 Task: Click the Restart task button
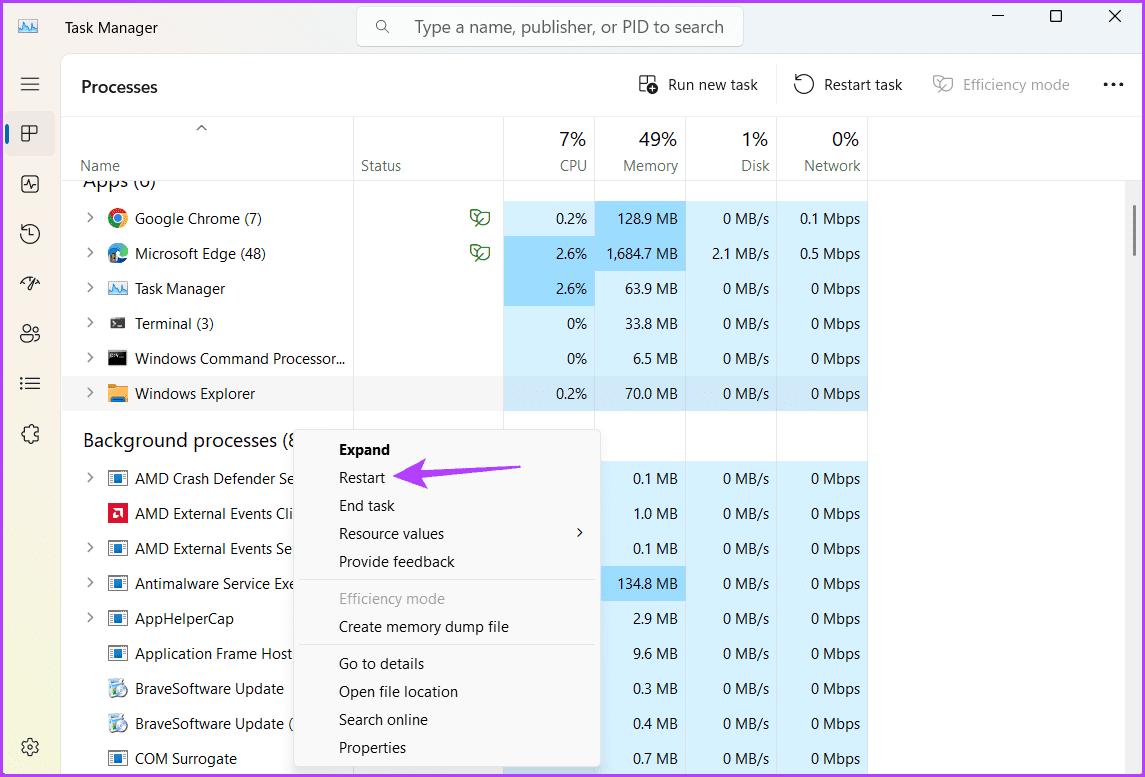pos(848,85)
